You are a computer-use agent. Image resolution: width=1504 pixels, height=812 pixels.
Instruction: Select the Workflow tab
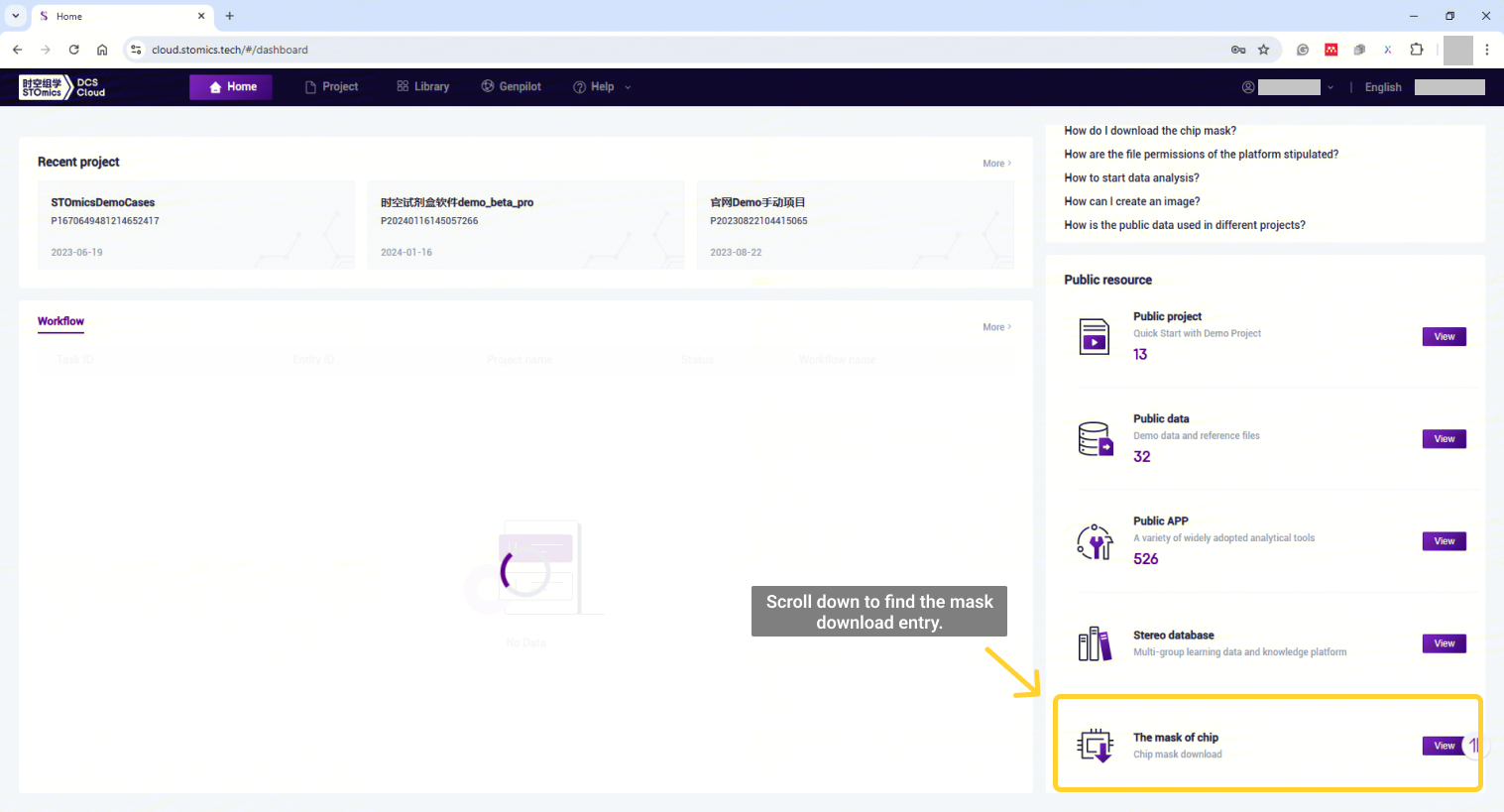60,321
